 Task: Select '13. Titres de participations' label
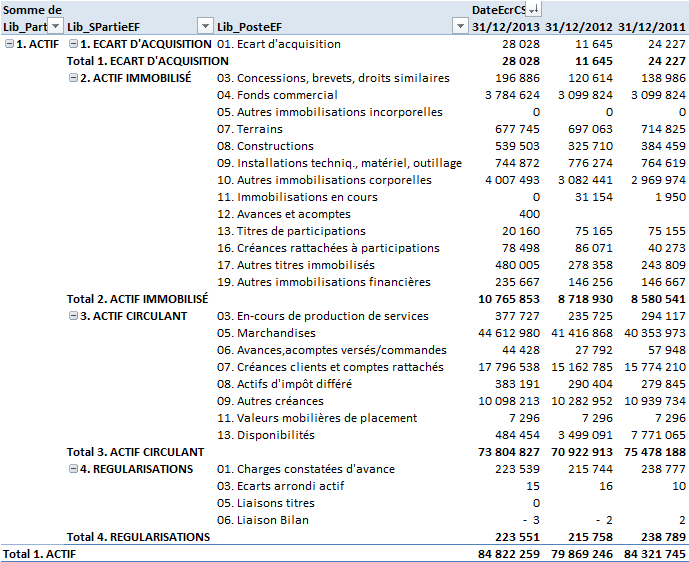point(291,231)
